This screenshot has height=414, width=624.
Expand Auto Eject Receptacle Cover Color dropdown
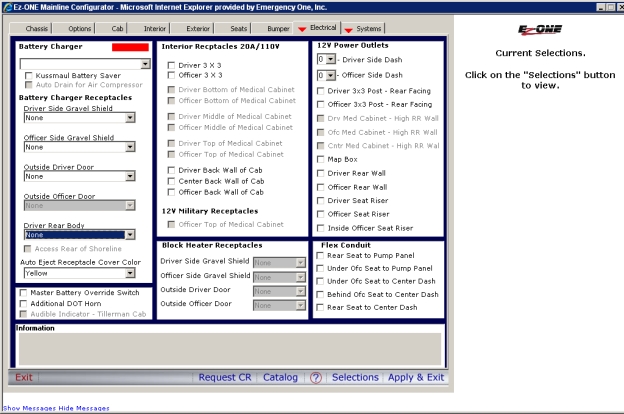click(130, 273)
